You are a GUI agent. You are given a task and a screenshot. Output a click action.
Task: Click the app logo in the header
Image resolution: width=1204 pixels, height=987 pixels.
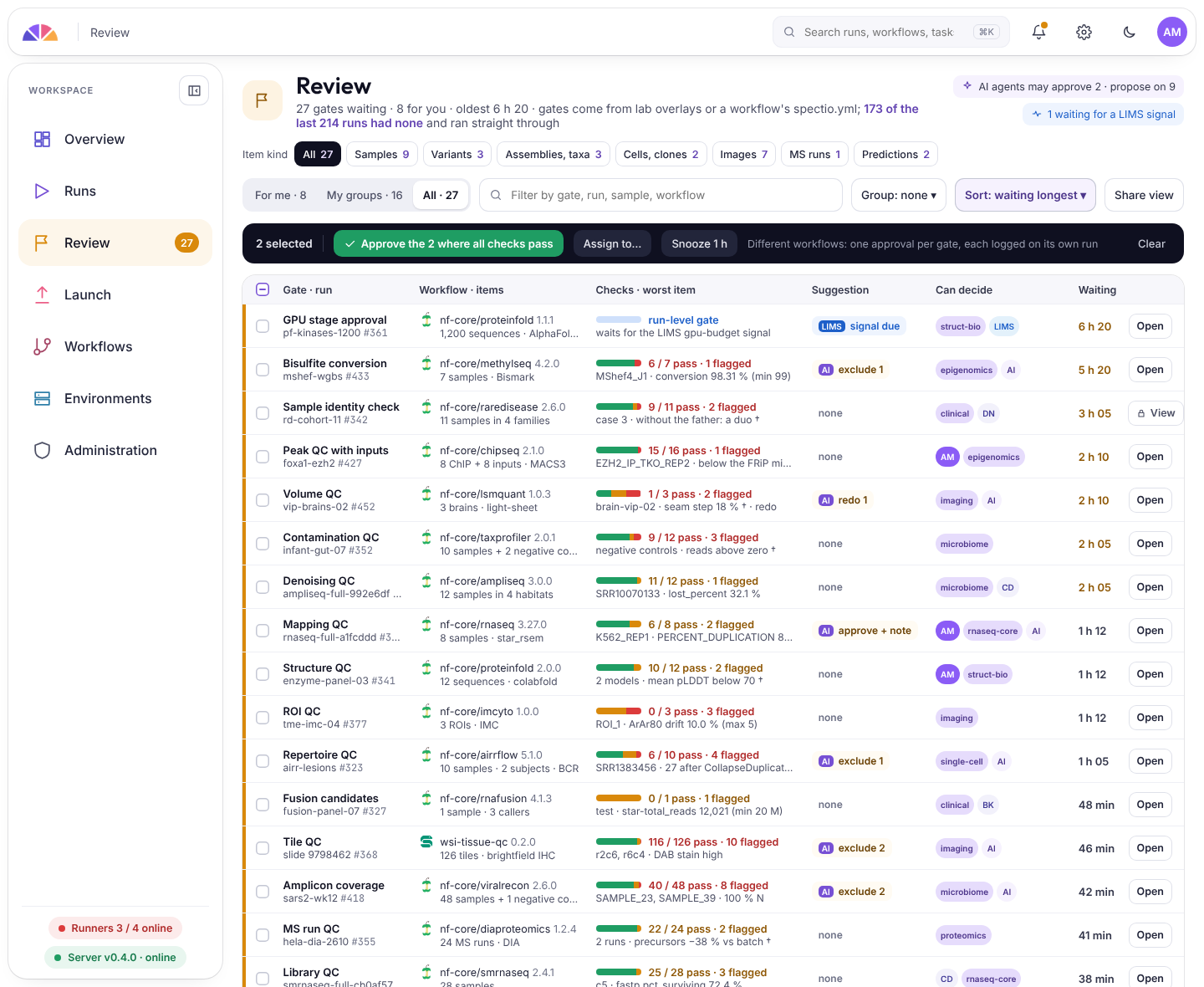click(x=40, y=33)
